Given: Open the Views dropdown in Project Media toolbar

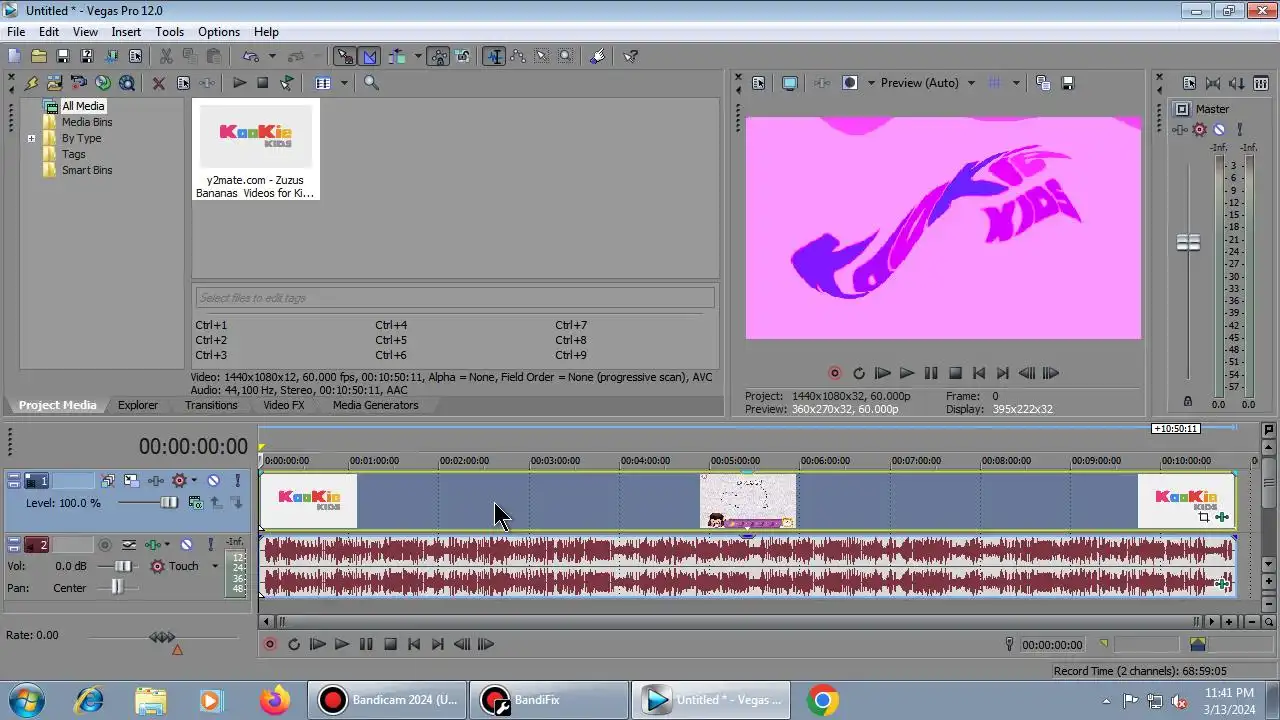Looking at the screenshot, I should click(344, 83).
